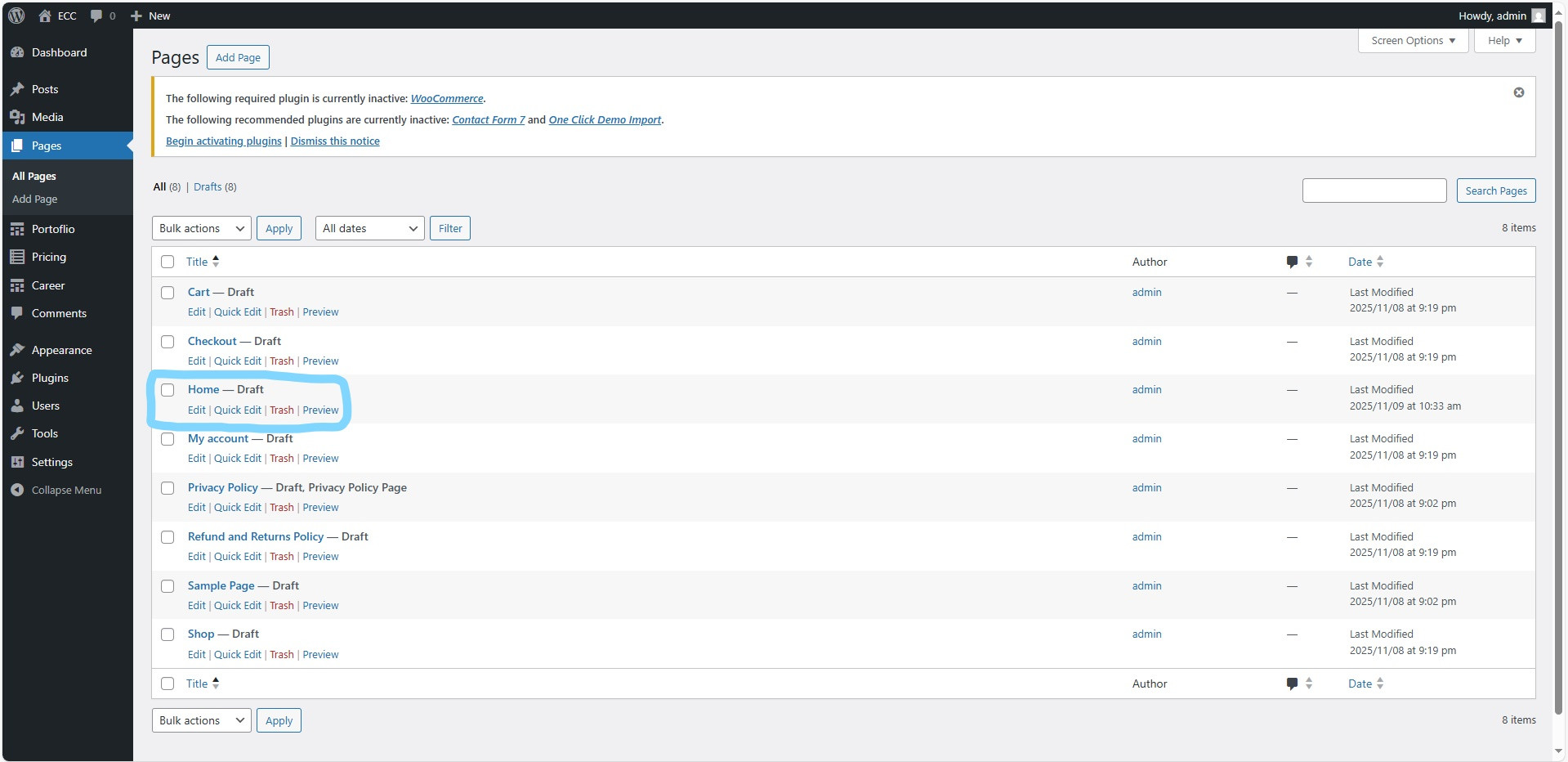
Task: Open the Settings menu in sidebar
Action: (51, 462)
